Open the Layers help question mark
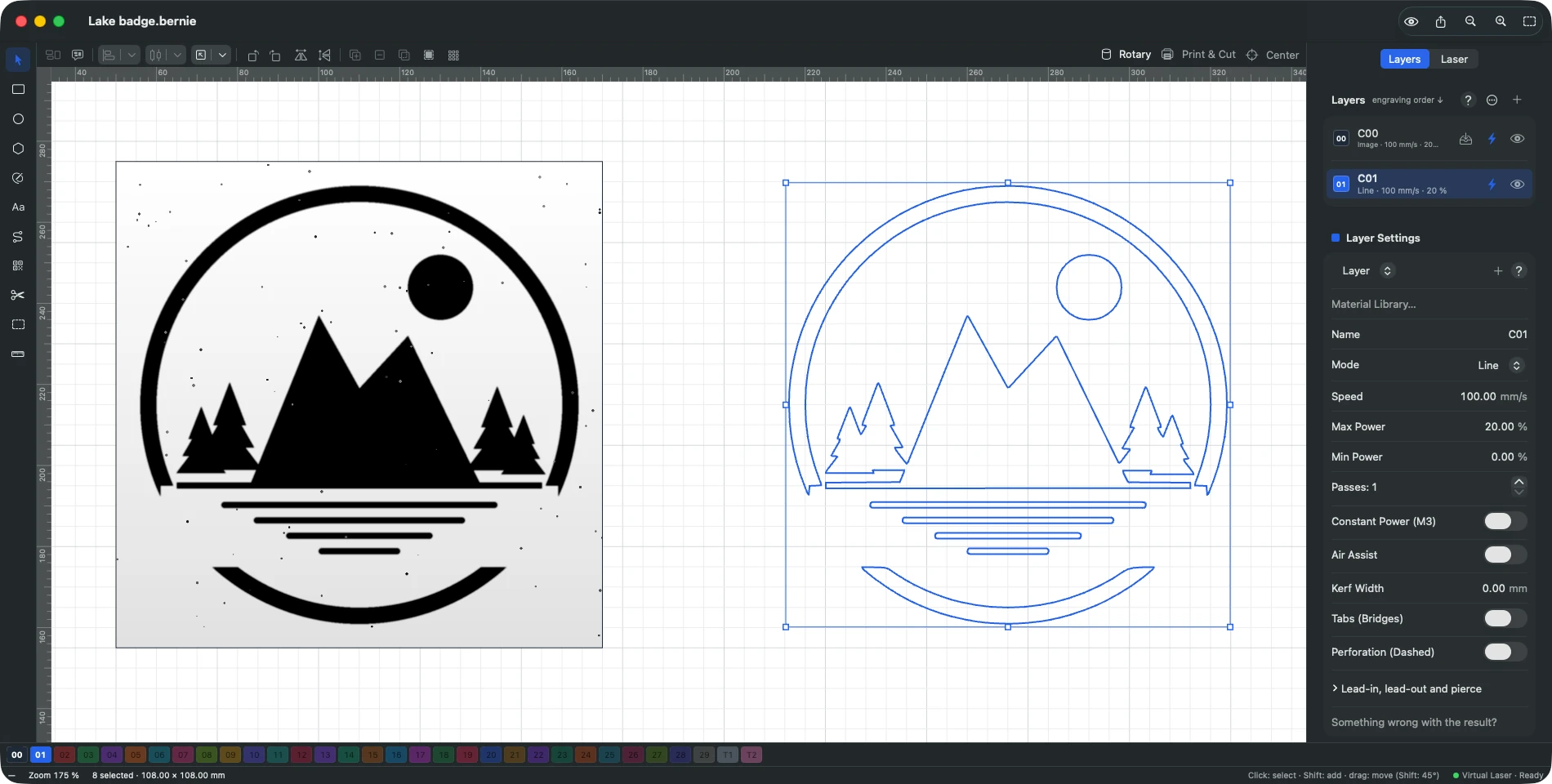Image resolution: width=1552 pixels, height=784 pixels. click(1468, 100)
